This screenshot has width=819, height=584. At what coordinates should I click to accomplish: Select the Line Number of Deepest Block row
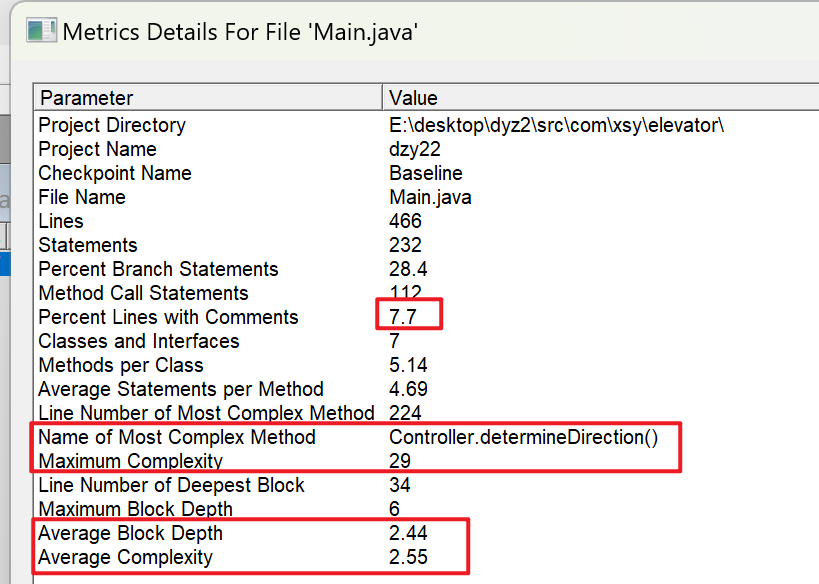click(427, 485)
